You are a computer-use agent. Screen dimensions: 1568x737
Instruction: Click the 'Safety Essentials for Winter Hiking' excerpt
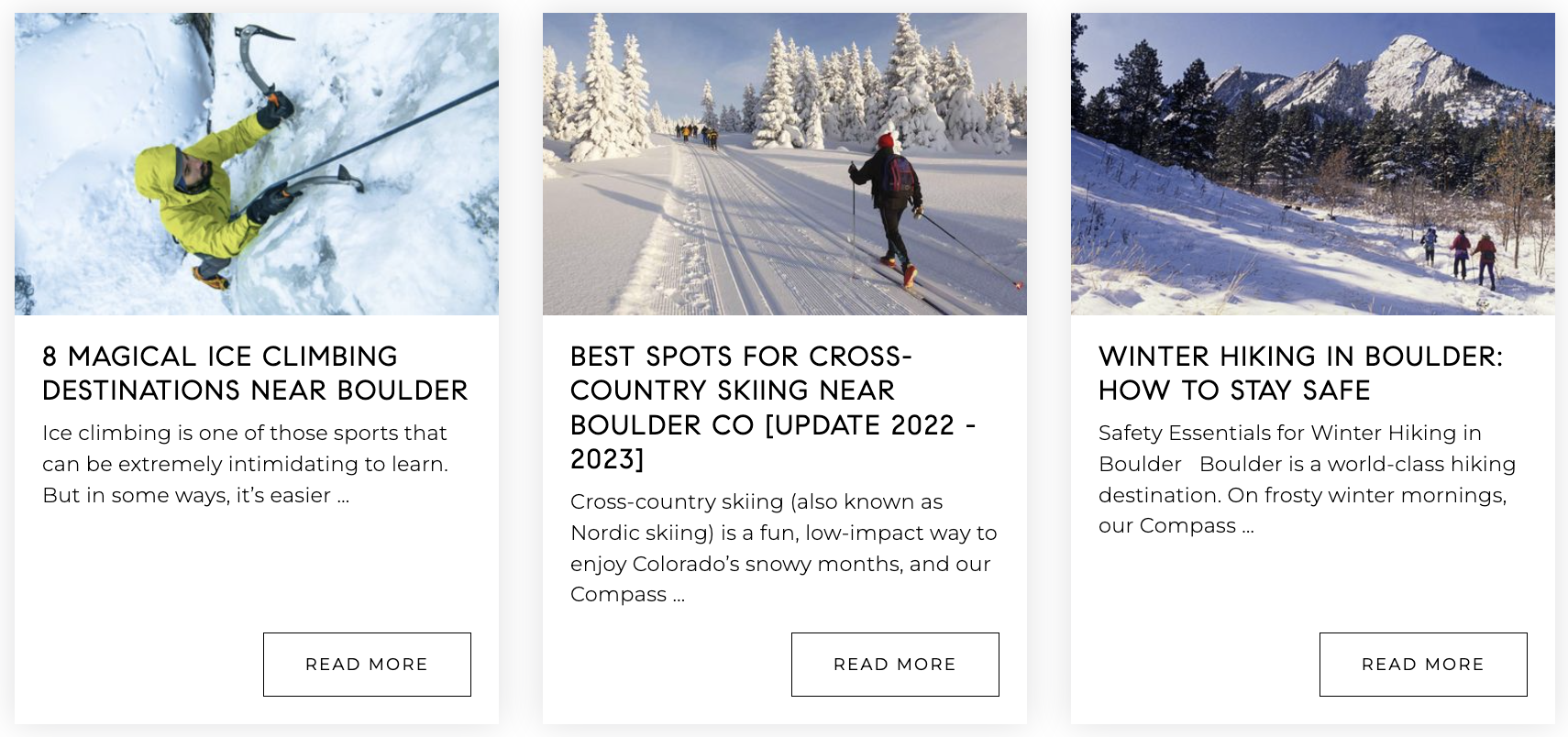[x=1307, y=479]
